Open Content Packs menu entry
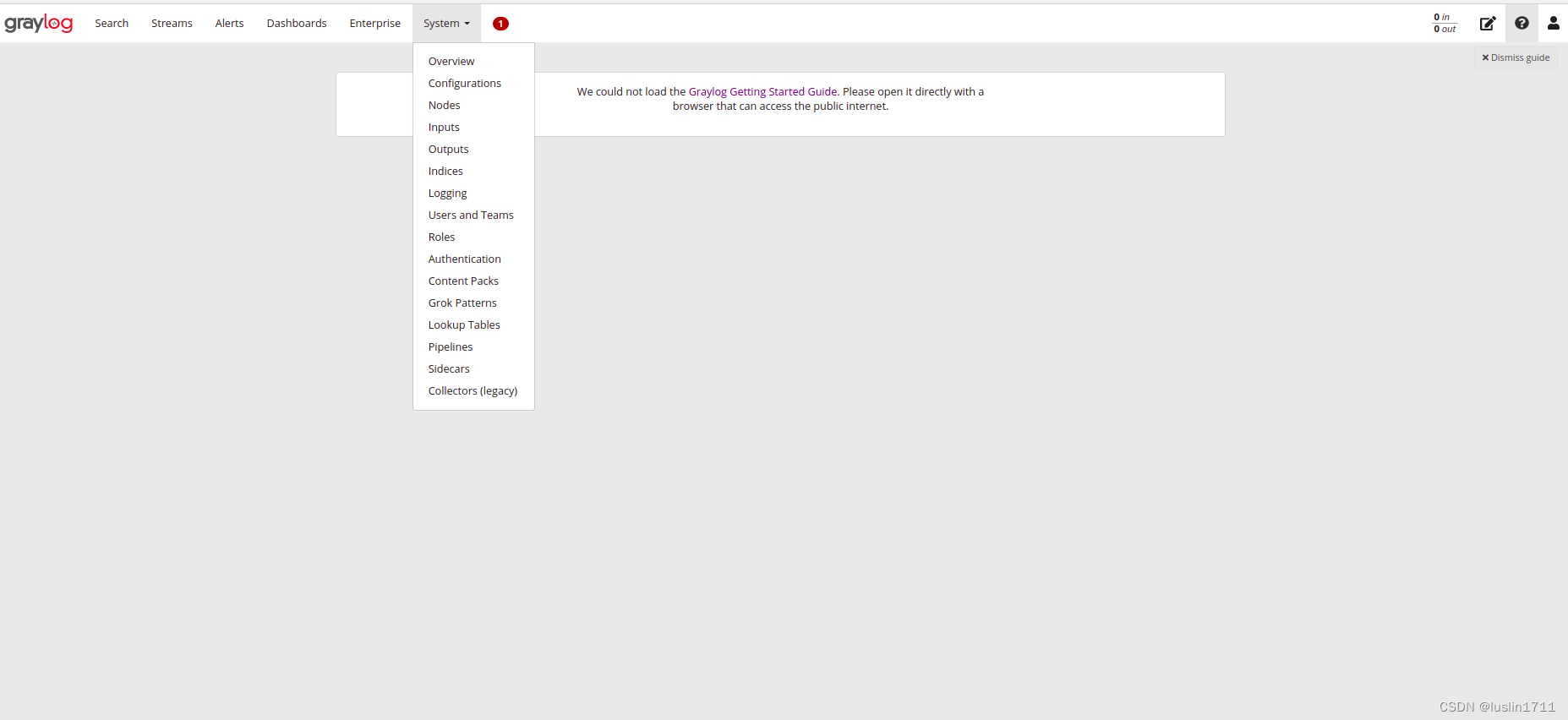Image resolution: width=1568 pixels, height=720 pixels. click(473, 281)
